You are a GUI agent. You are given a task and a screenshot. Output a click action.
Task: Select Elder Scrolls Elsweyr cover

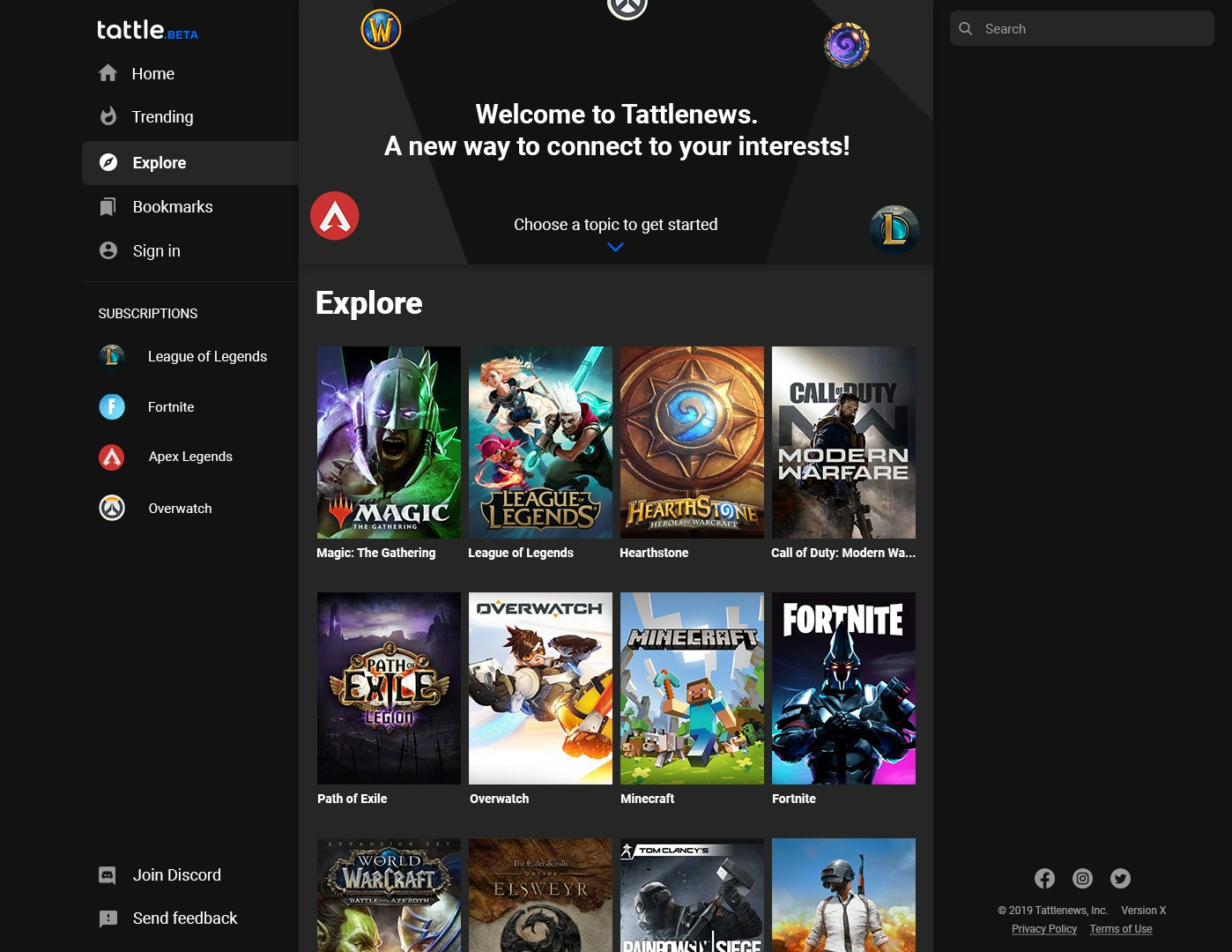pos(540,895)
